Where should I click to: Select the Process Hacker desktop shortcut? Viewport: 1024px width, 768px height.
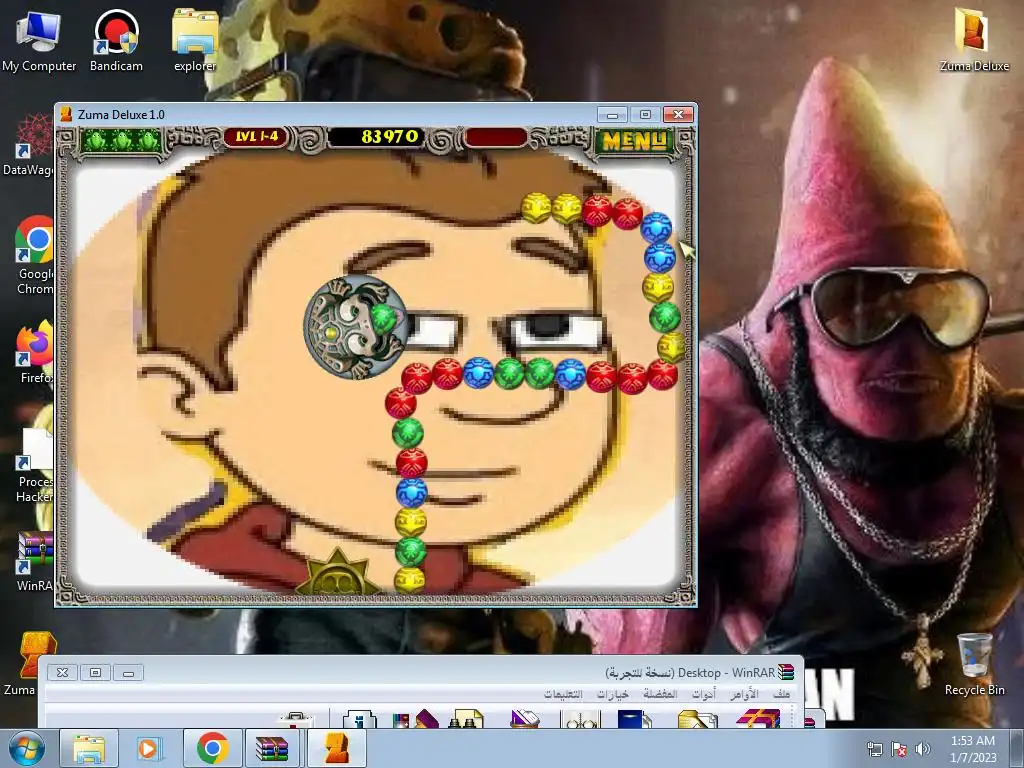pyautogui.click(x=35, y=465)
